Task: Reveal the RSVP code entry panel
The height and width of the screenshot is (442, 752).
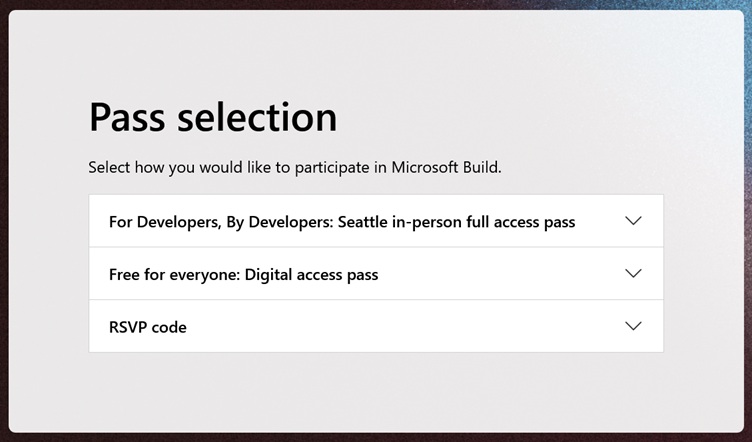Action: (376, 326)
